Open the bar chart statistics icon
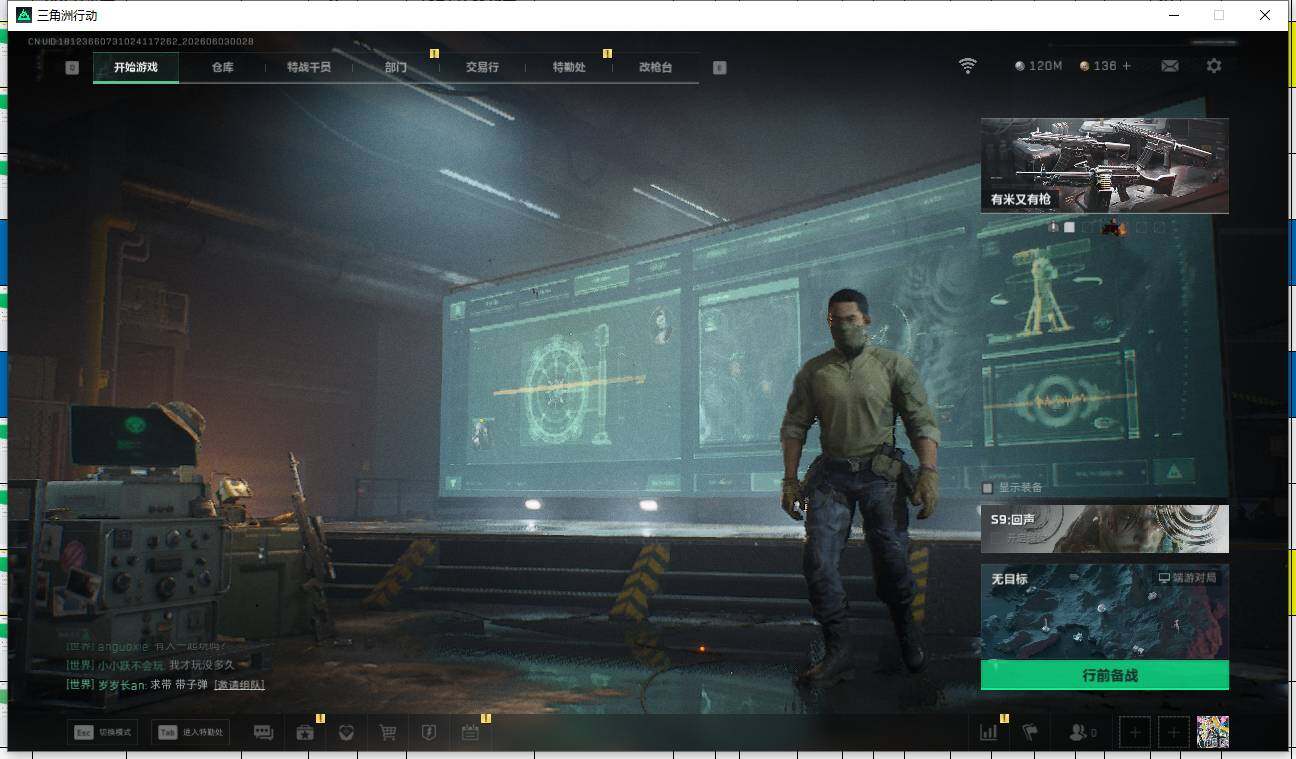This screenshot has height=759, width=1296. tap(989, 733)
